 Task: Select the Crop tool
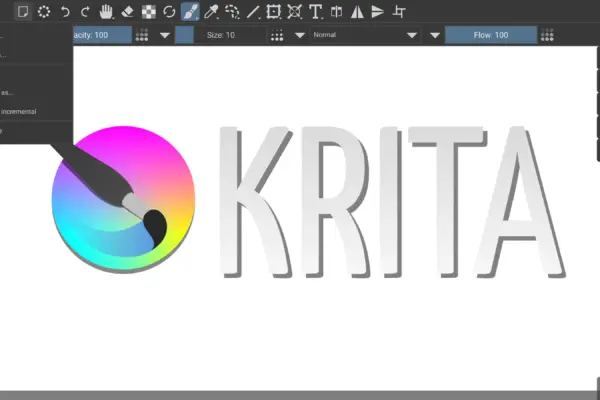coord(399,12)
